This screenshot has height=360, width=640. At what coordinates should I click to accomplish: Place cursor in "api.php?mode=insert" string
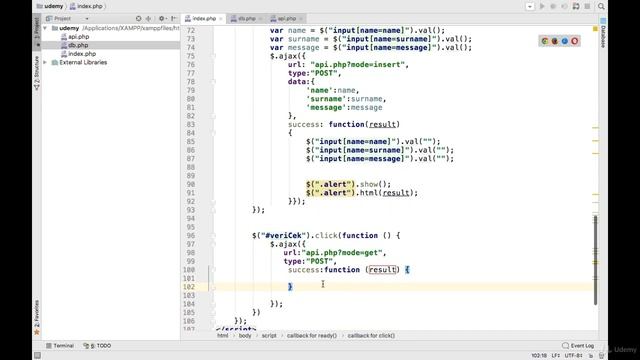pyautogui.click(x=357, y=64)
